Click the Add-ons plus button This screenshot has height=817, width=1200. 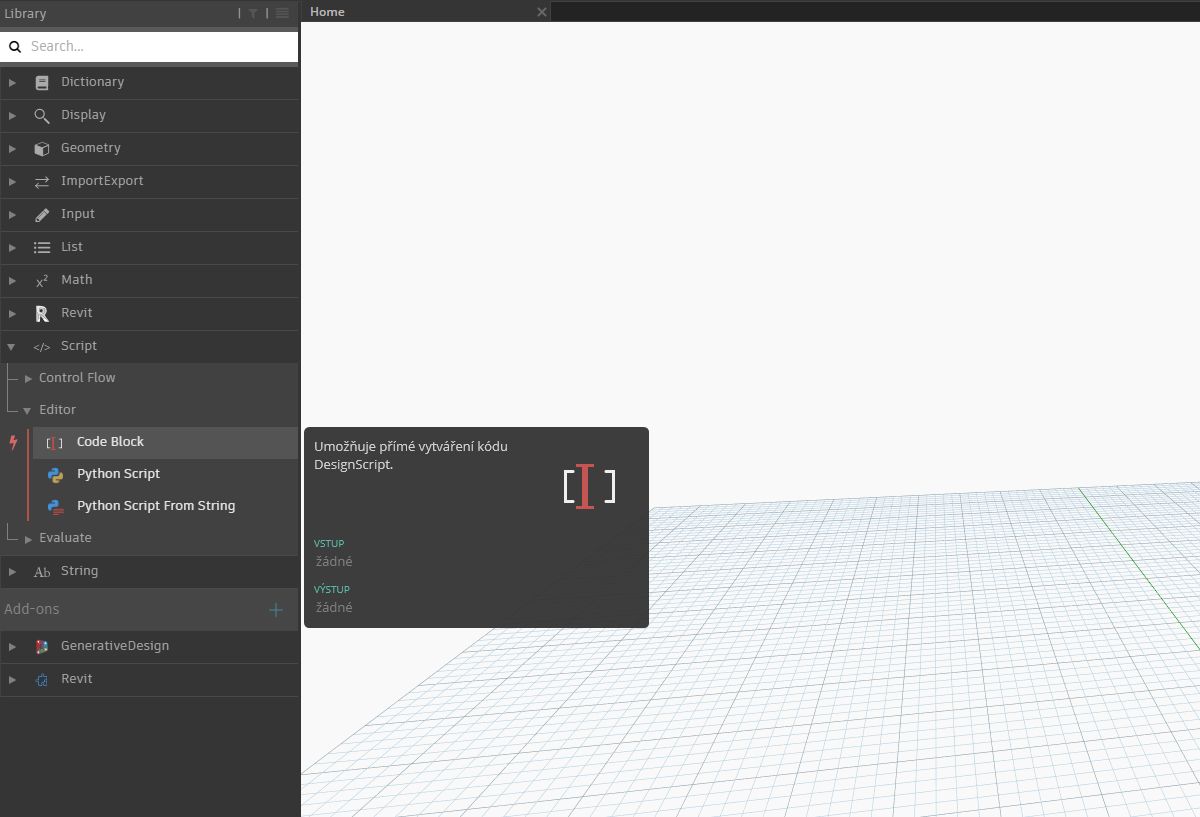[x=276, y=609]
